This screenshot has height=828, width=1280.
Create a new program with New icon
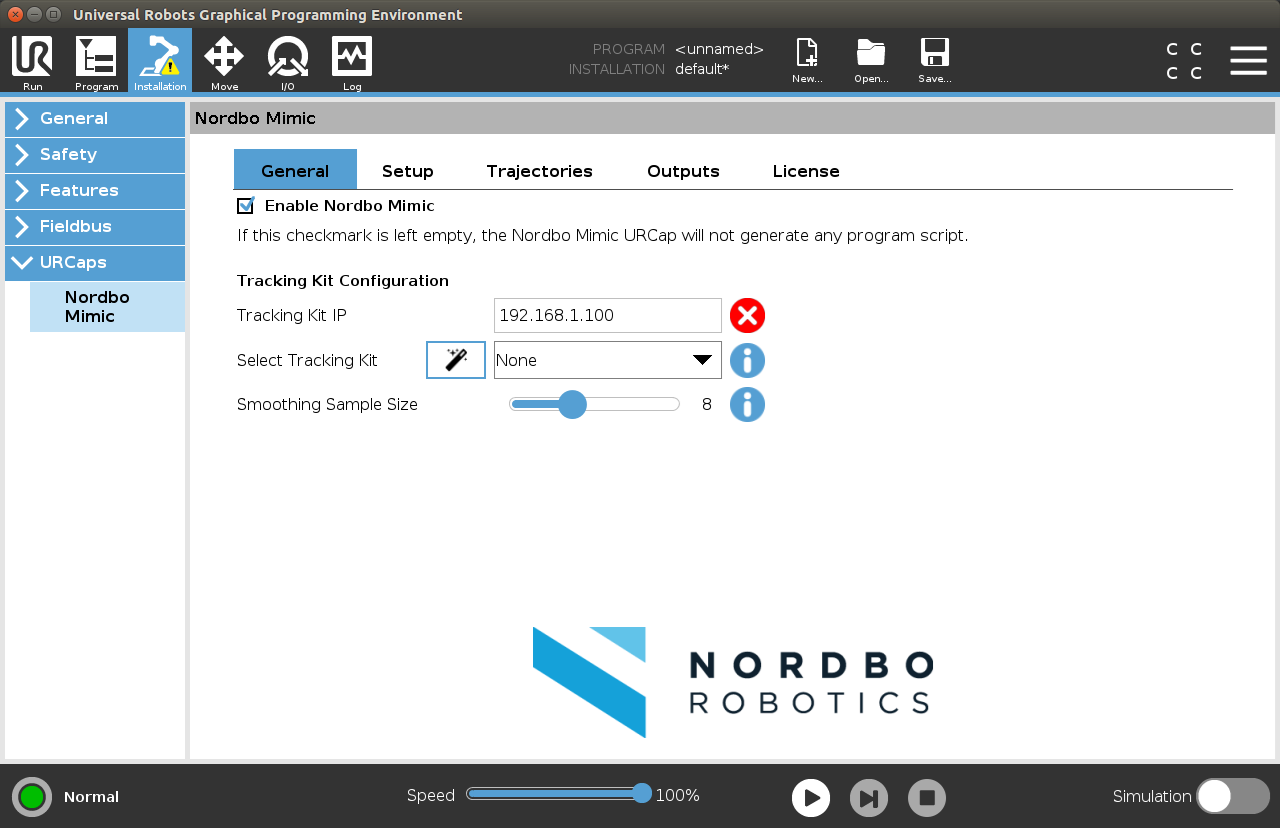807,61
